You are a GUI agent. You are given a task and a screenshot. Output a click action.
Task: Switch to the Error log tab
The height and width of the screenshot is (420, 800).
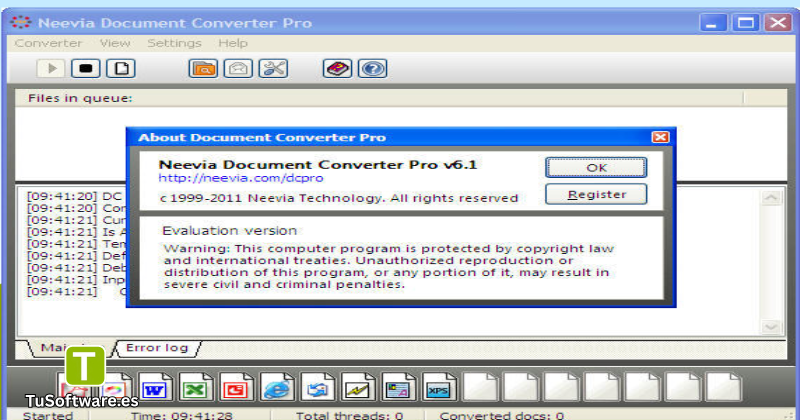point(157,348)
